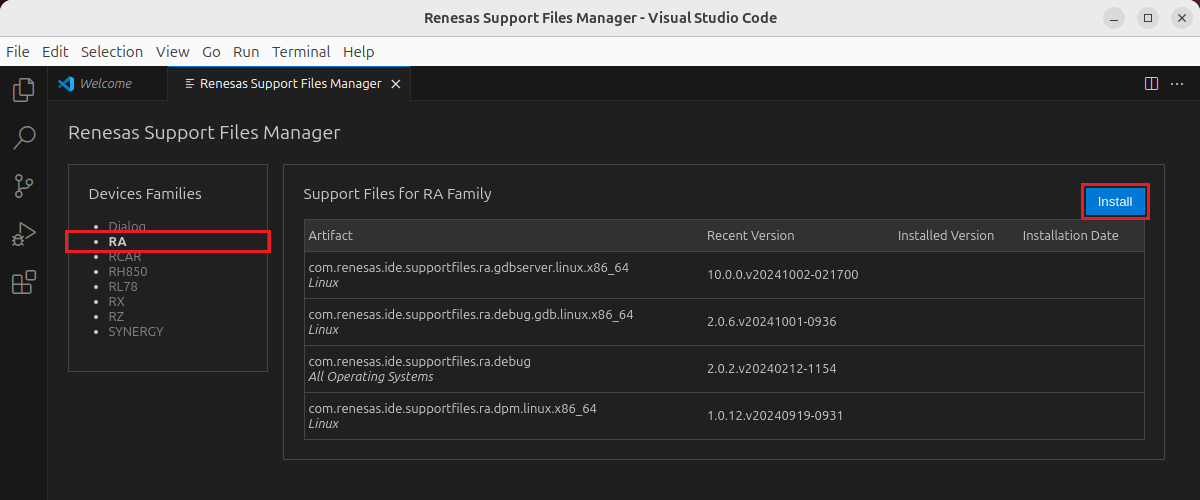This screenshot has height=500, width=1200.
Task: Select the ra.debug.gdb.linux.x86_64 artifact row
Action: (x=724, y=322)
